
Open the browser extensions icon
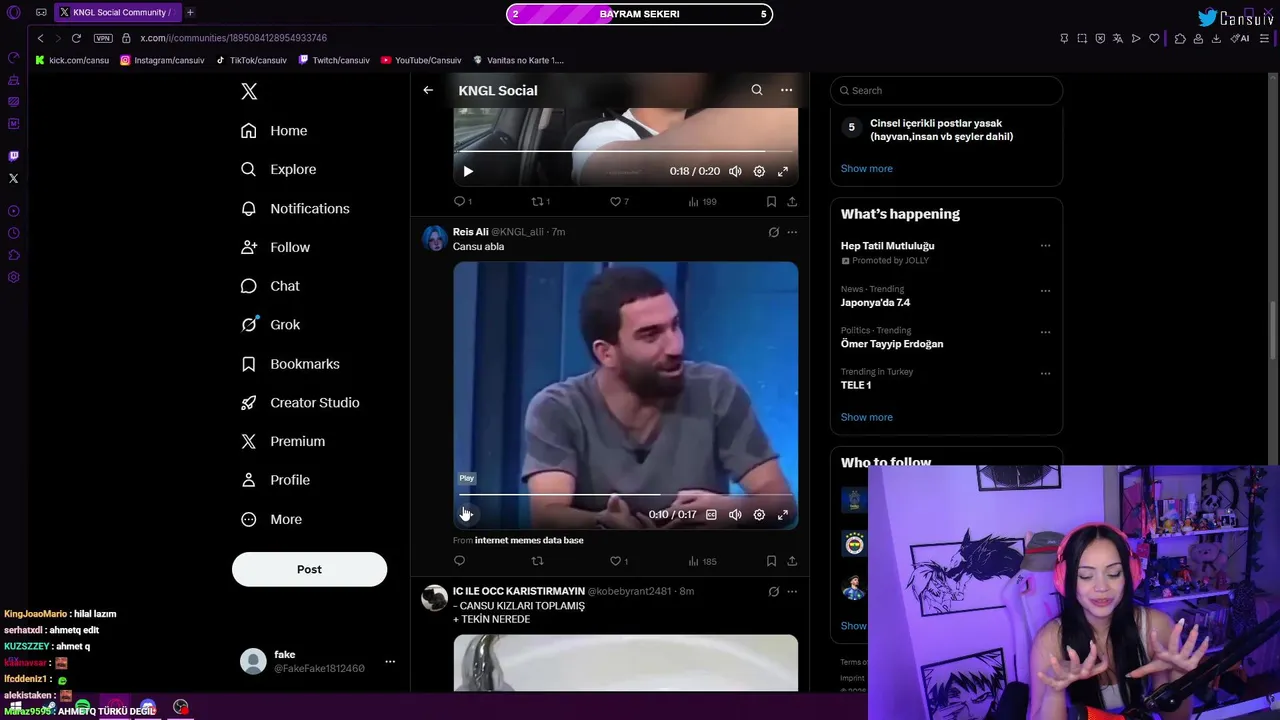1180,38
